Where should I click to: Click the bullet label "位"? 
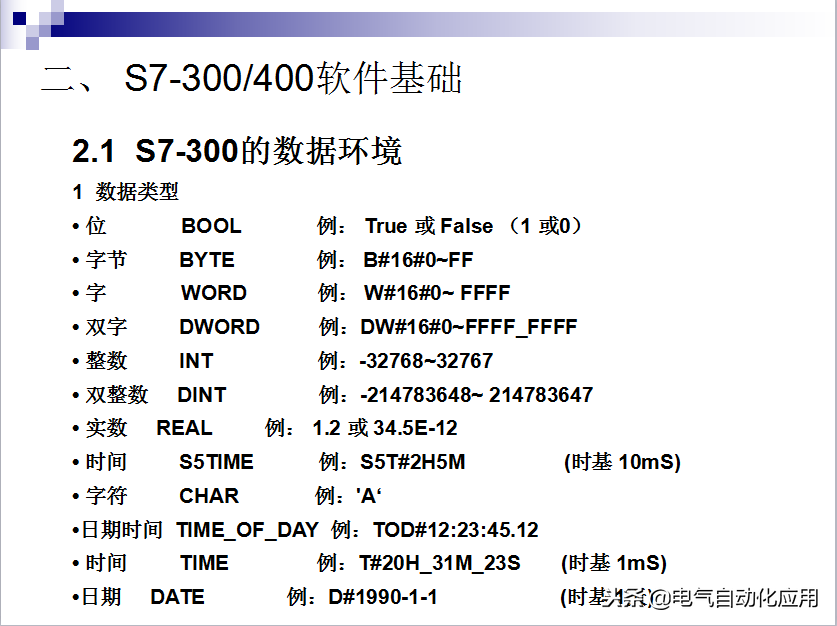click(x=96, y=226)
